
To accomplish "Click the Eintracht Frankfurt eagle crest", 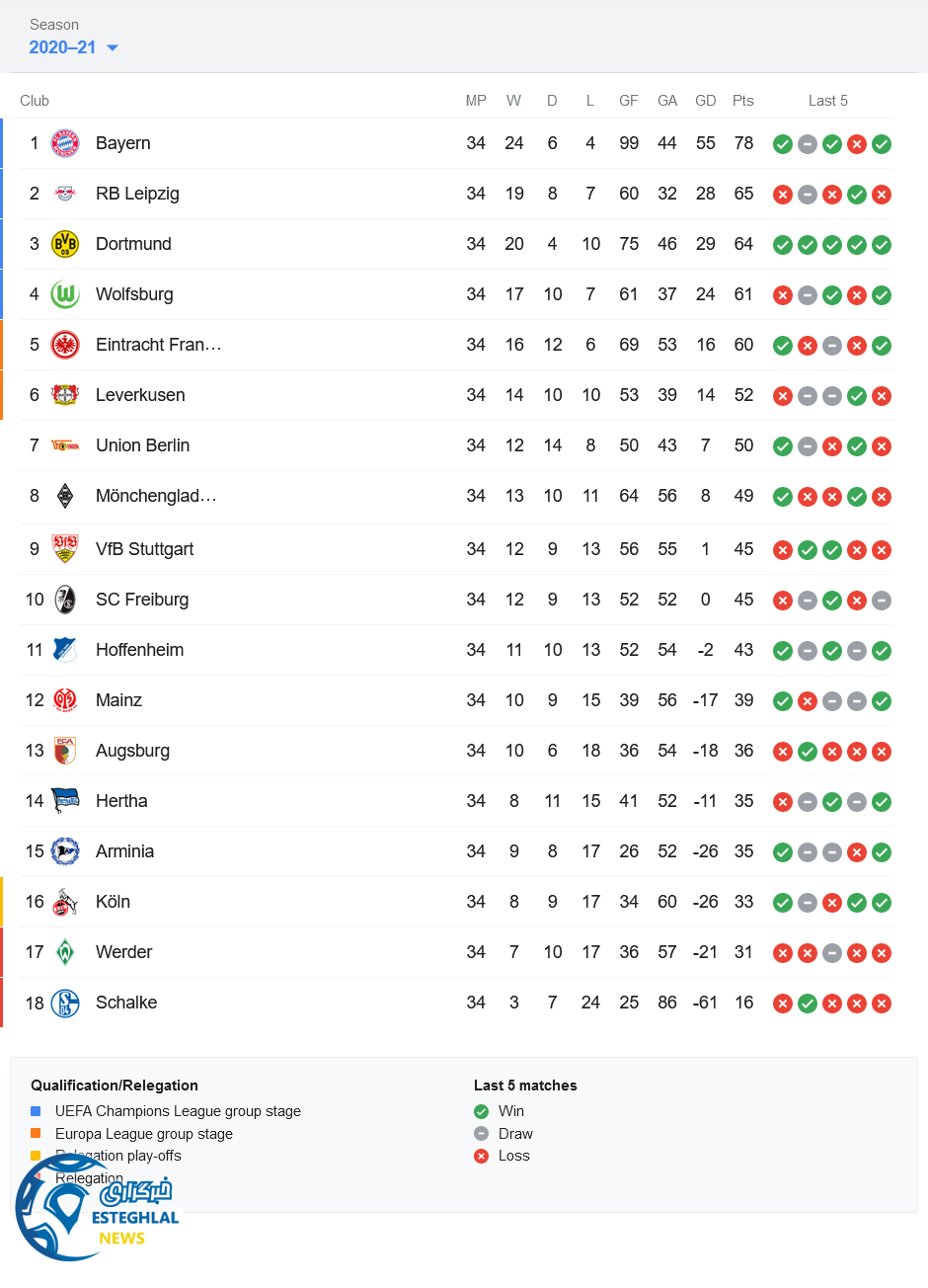I will pyautogui.click(x=65, y=345).
